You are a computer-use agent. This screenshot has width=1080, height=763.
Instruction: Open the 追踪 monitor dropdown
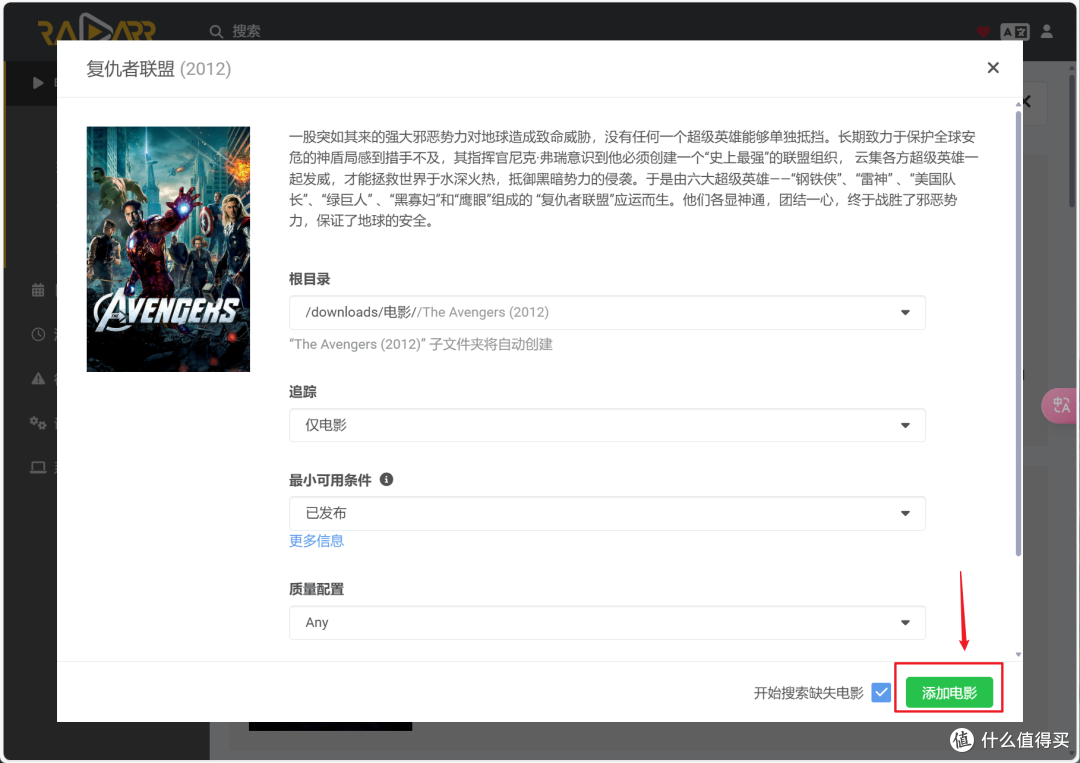coord(607,425)
